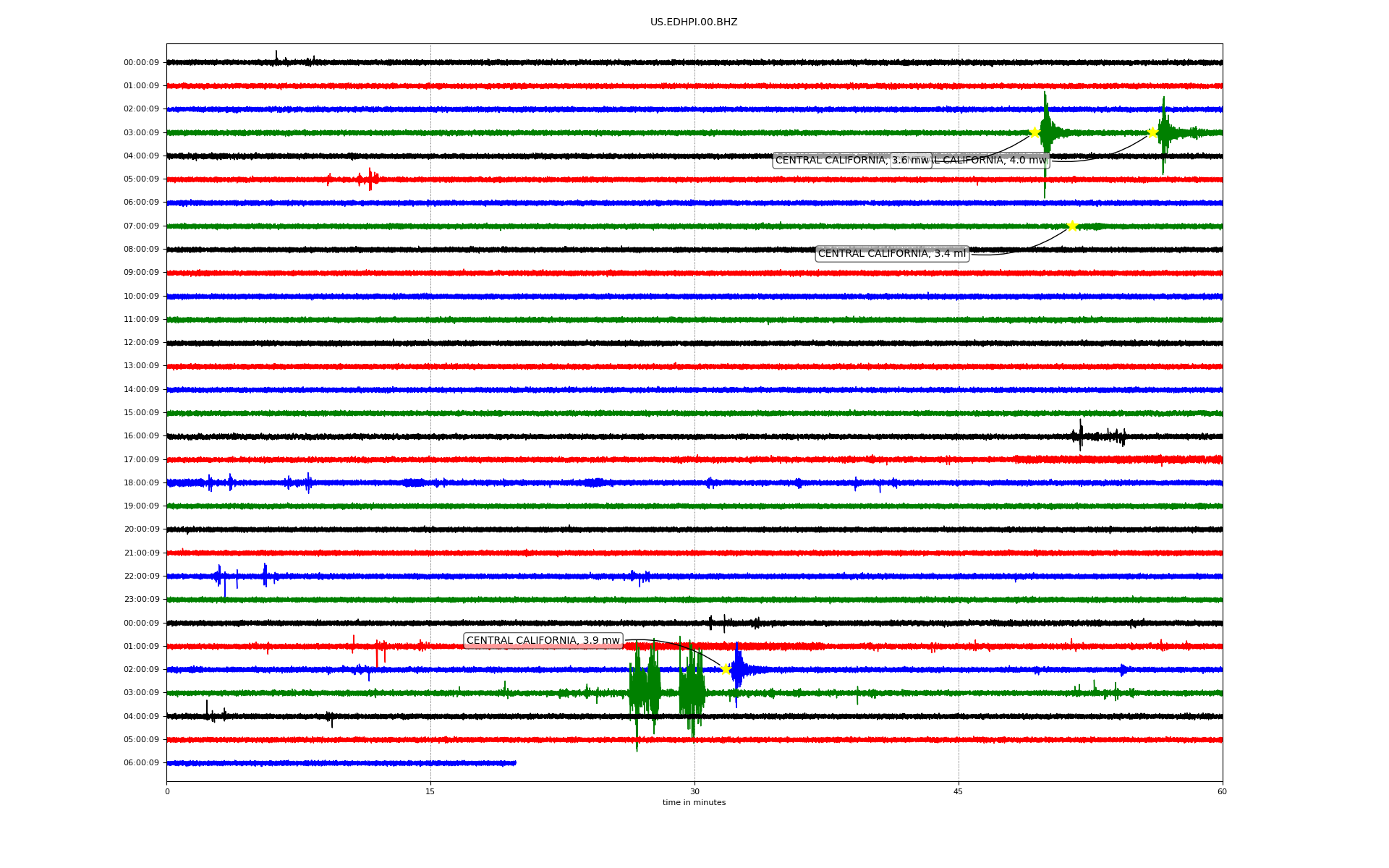Select the 16:00:09 row time label

pos(141,436)
